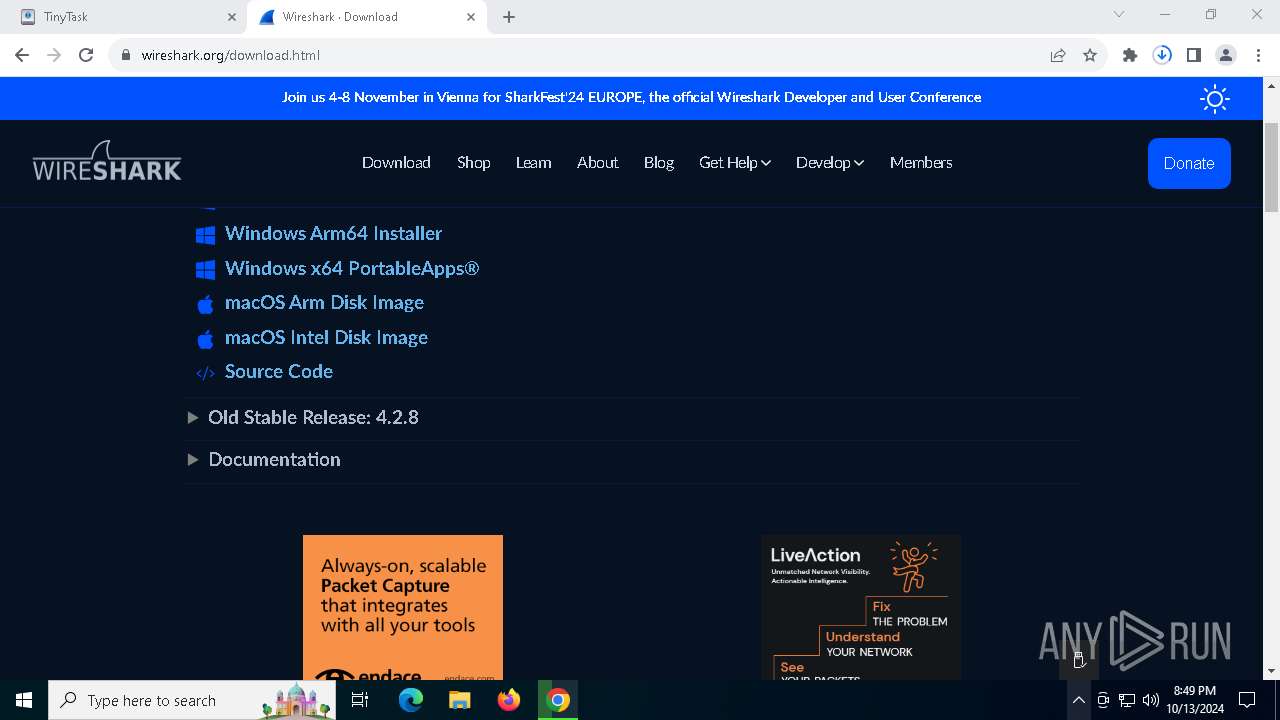Open Chrome downloads indicator
The height and width of the screenshot is (720, 1280).
pos(1162,55)
